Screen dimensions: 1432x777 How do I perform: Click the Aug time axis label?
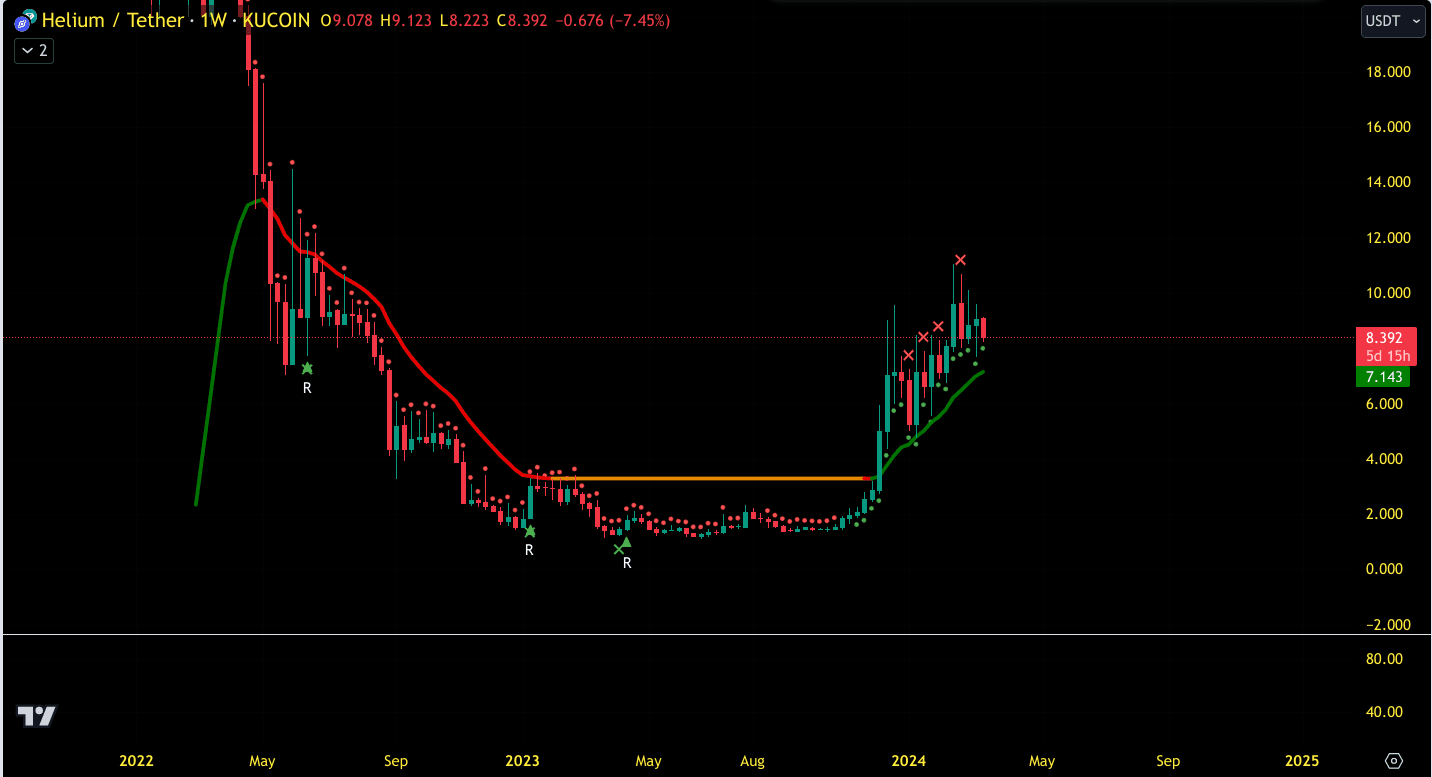click(752, 761)
